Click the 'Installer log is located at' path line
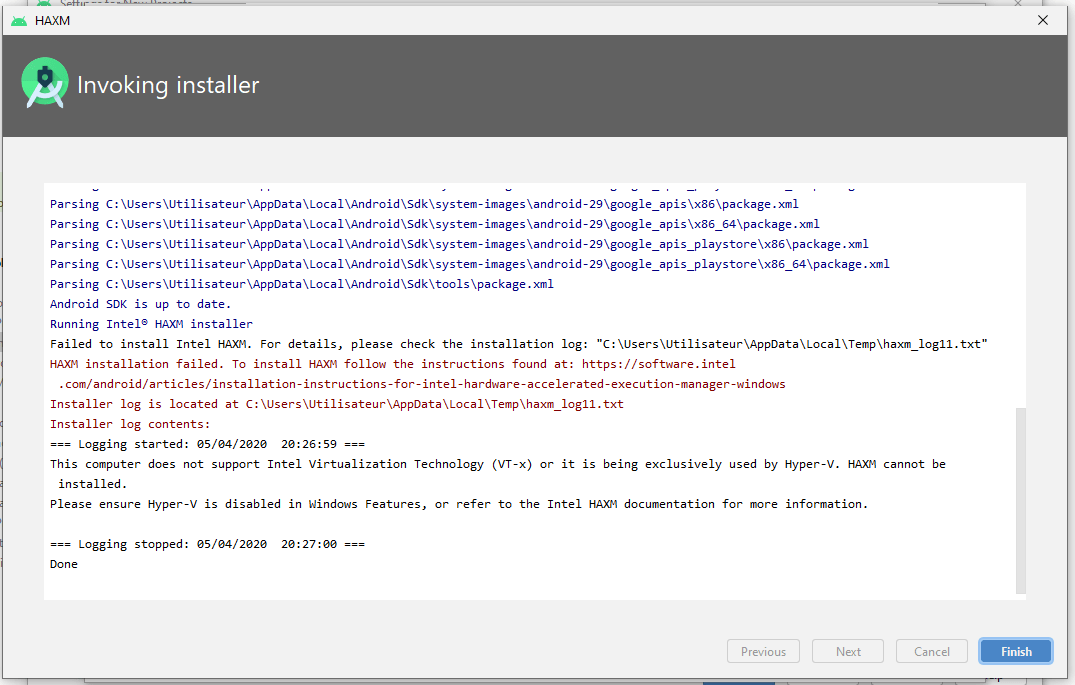The height and width of the screenshot is (685, 1075). 337,404
